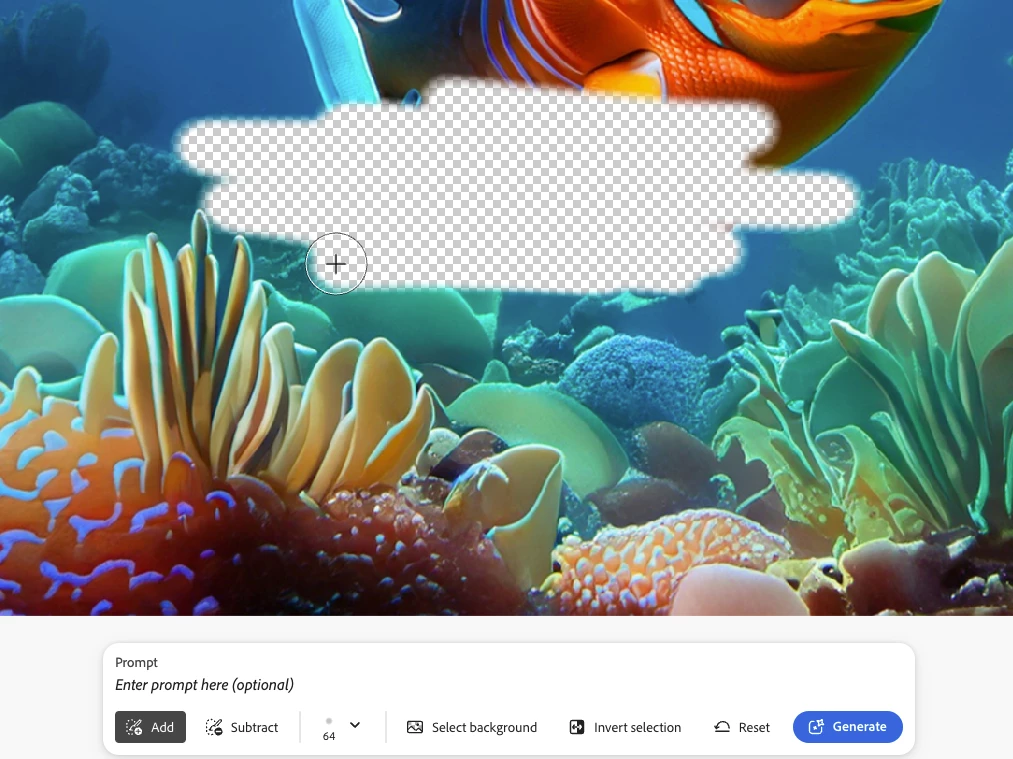The width and height of the screenshot is (1013, 759).
Task: Click the brush size preview dot
Action: [x=329, y=721]
